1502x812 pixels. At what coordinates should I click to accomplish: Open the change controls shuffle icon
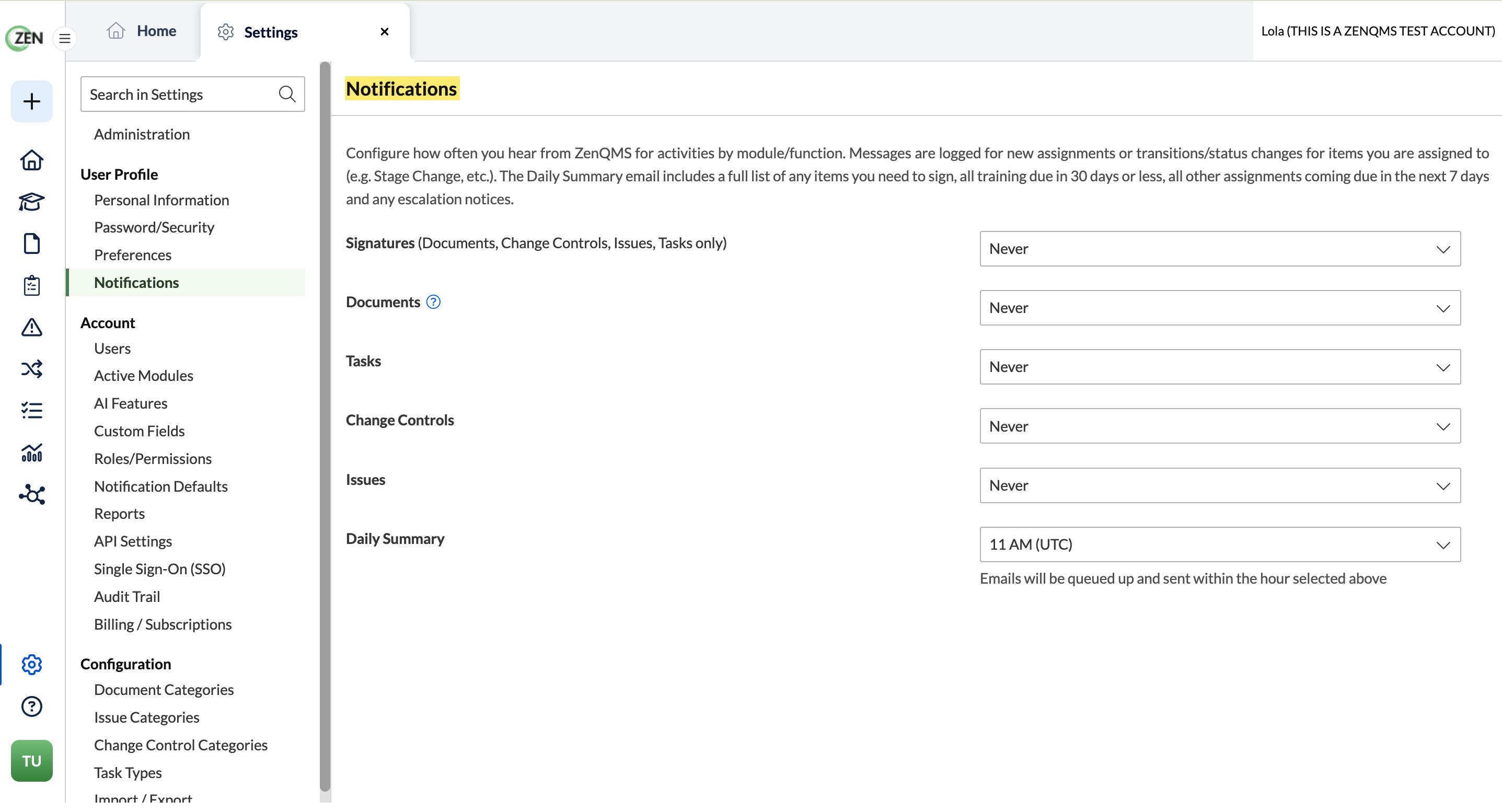coord(31,369)
